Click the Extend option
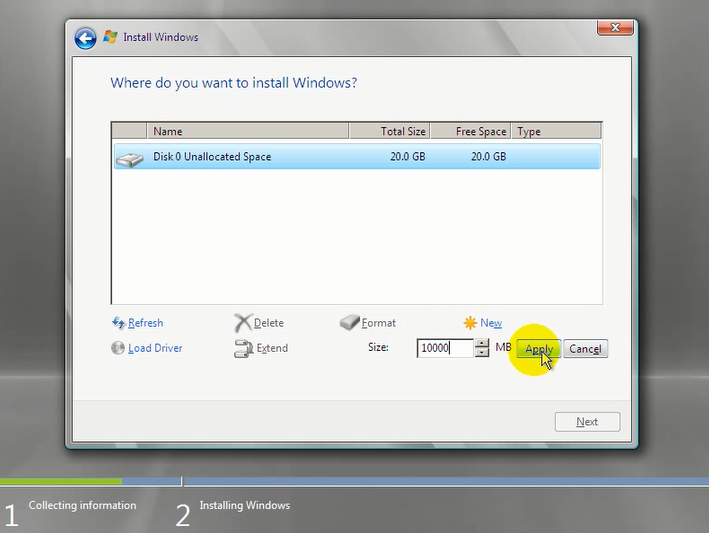 (272, 348)
